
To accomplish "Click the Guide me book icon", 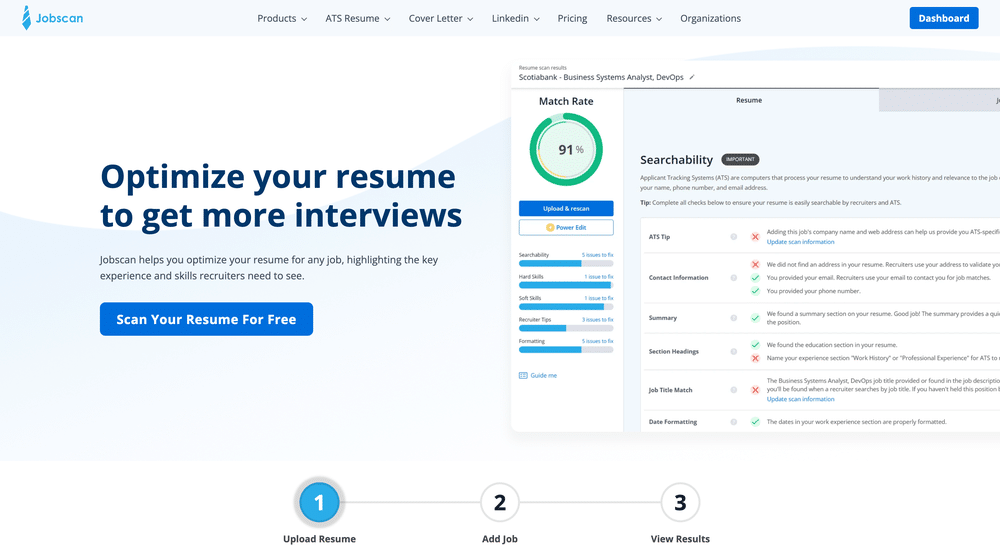I will pos(523,376).
